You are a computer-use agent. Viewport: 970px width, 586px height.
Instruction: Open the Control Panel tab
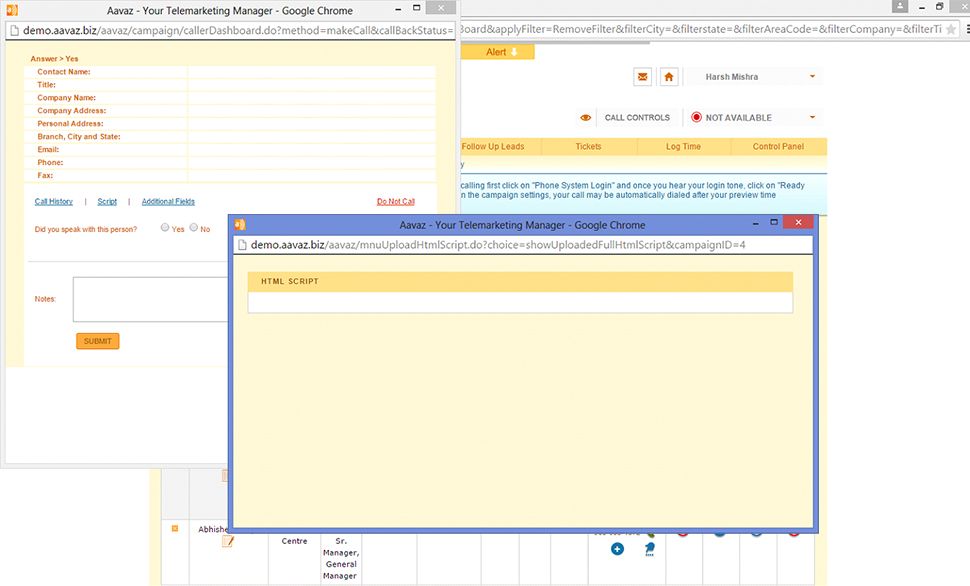tap(778, 147)
